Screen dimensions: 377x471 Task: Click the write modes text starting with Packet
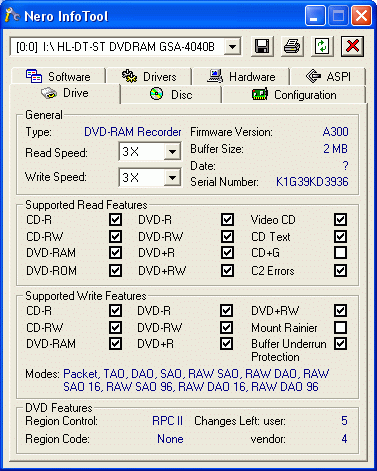pyautogui.click(x=196, y=380)
